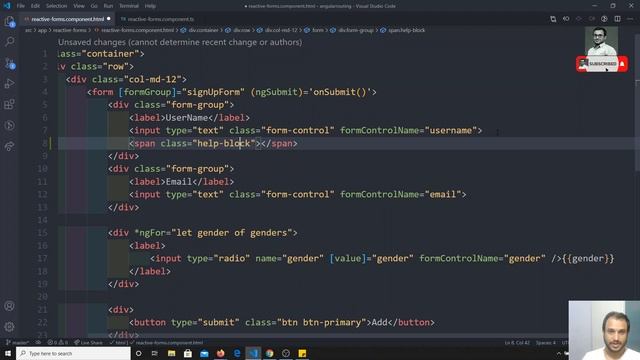Click the div.col-md-12 breadcrumb

(x=281, y=30)
